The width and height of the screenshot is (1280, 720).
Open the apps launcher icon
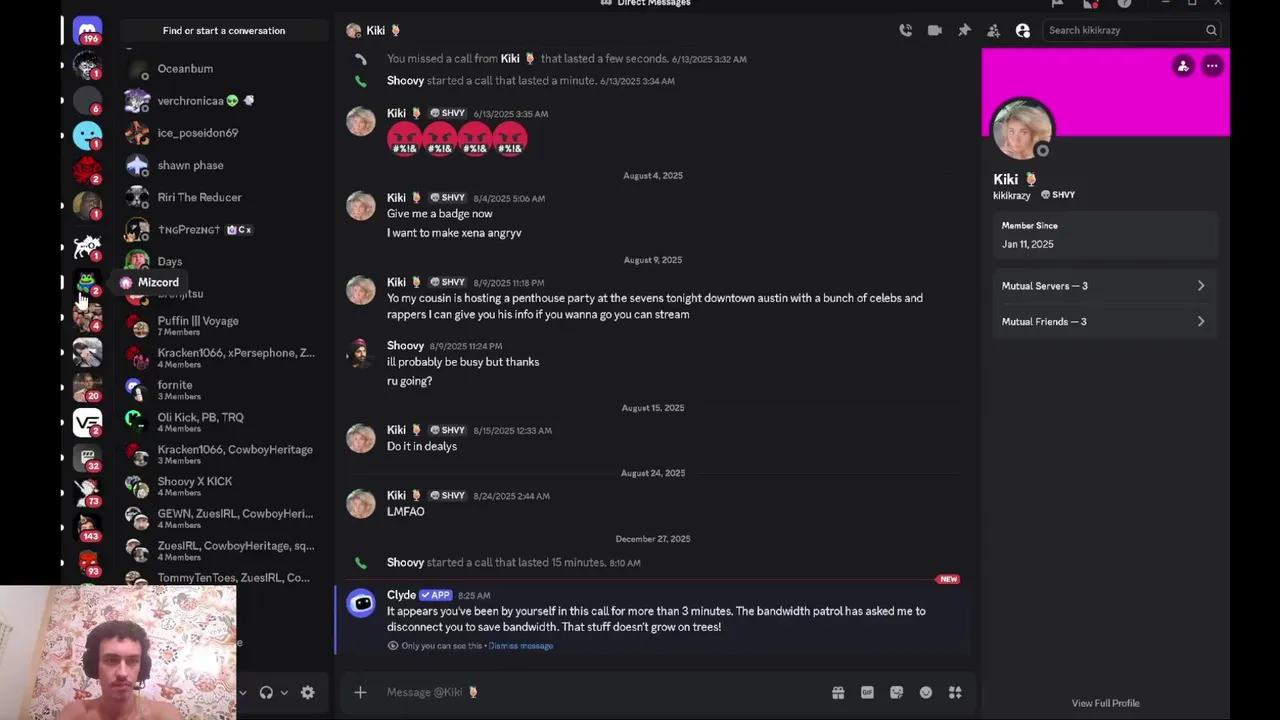(x=955, y=692)
